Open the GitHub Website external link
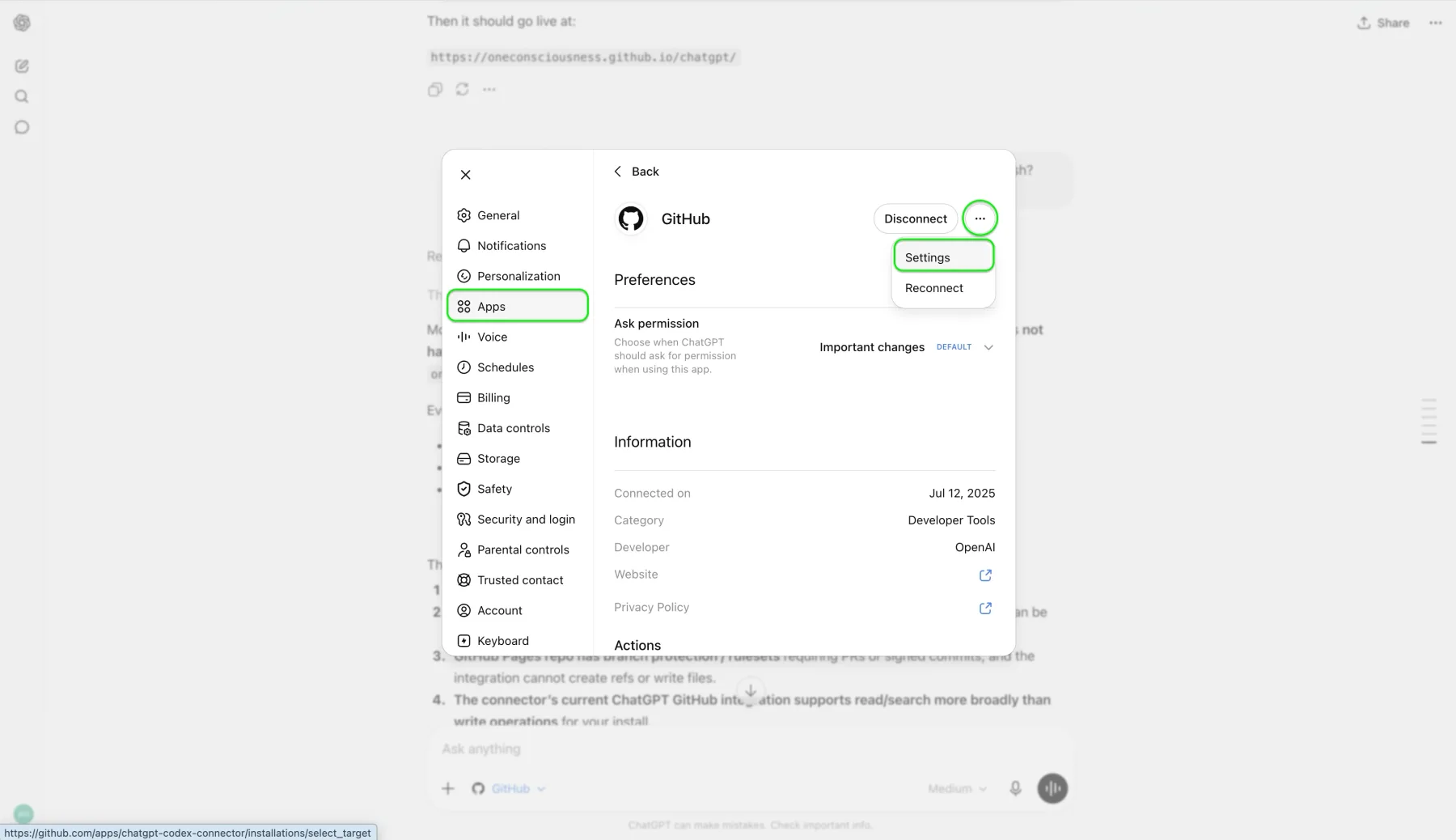 pos(985,575)
